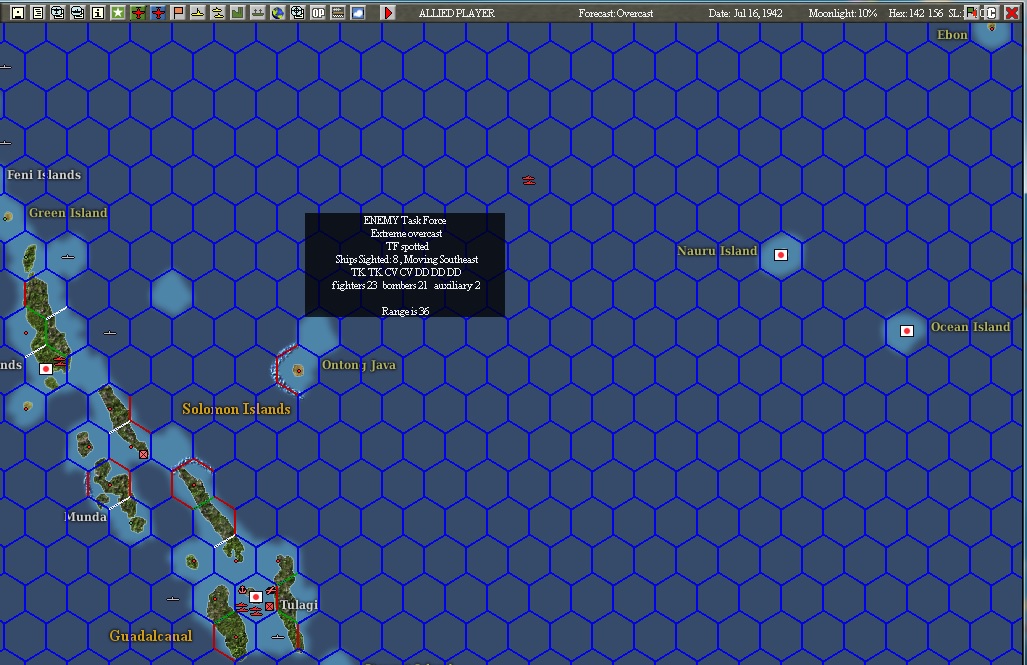Toggle the railway and road overlay icon
1027x665 pixels.
[x=338, y=12]
